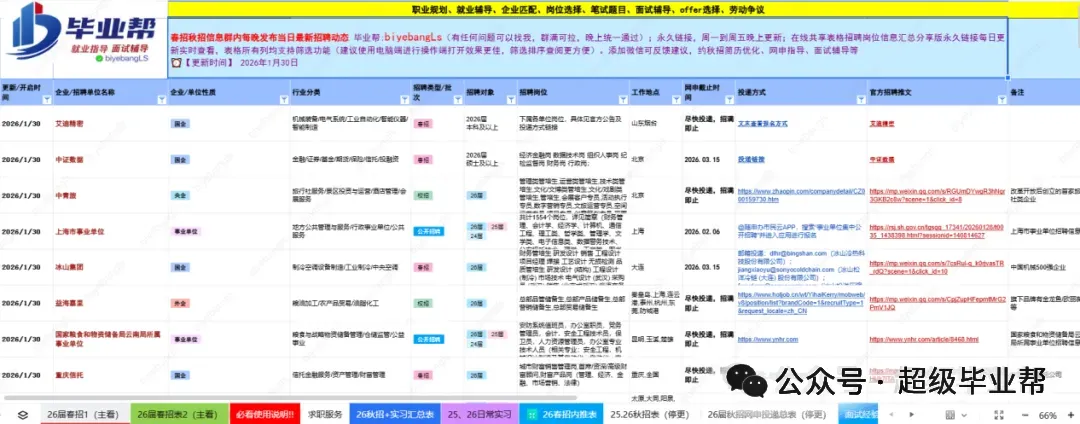Open the ynhr.com/article official post link
This screenshot has height=424, width=1080.
tap(924, 339)
